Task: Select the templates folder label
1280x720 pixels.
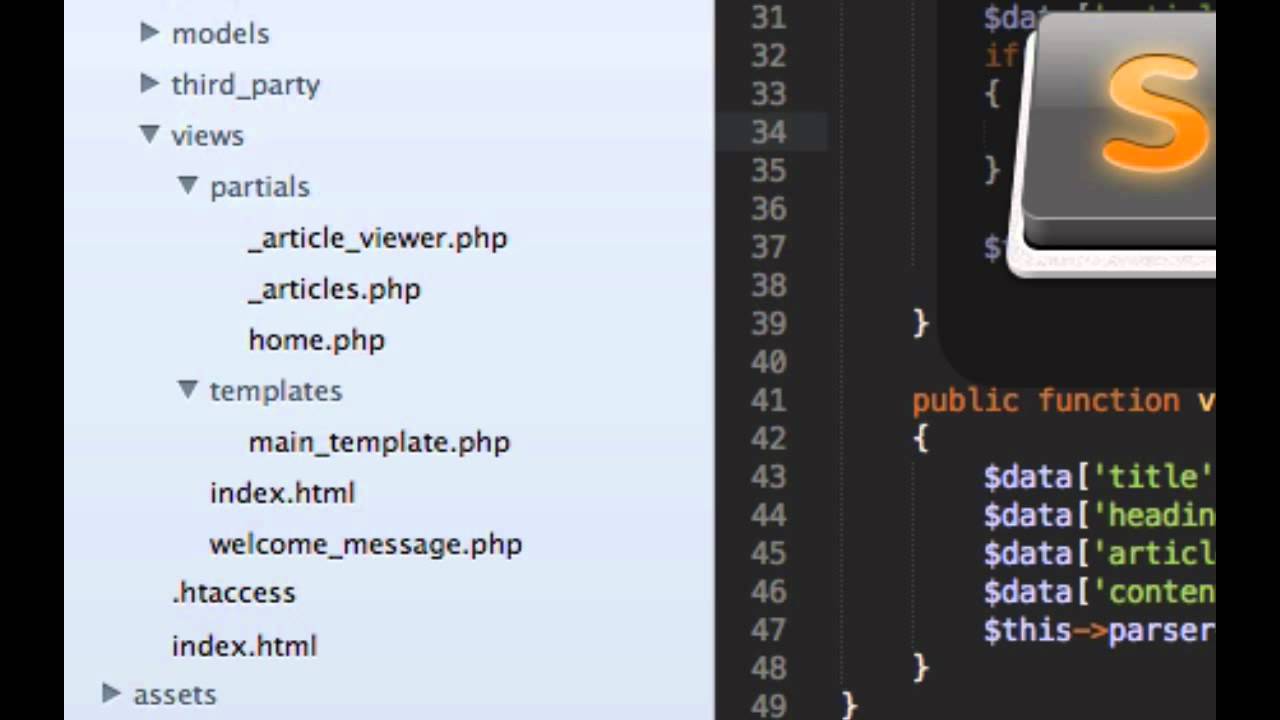Action: point(276,391)
